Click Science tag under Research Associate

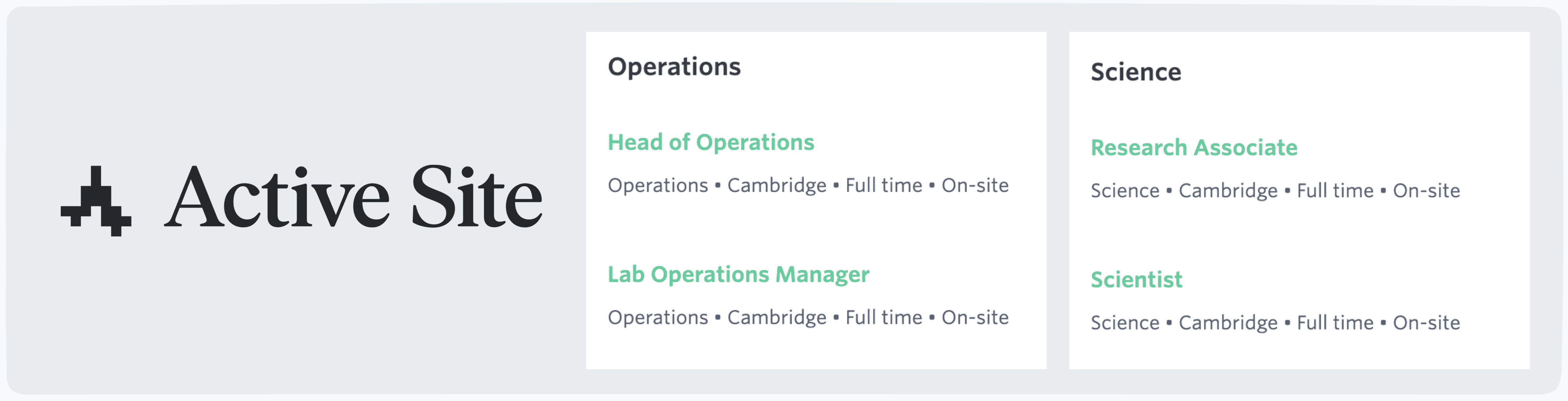pos(1125,190)
